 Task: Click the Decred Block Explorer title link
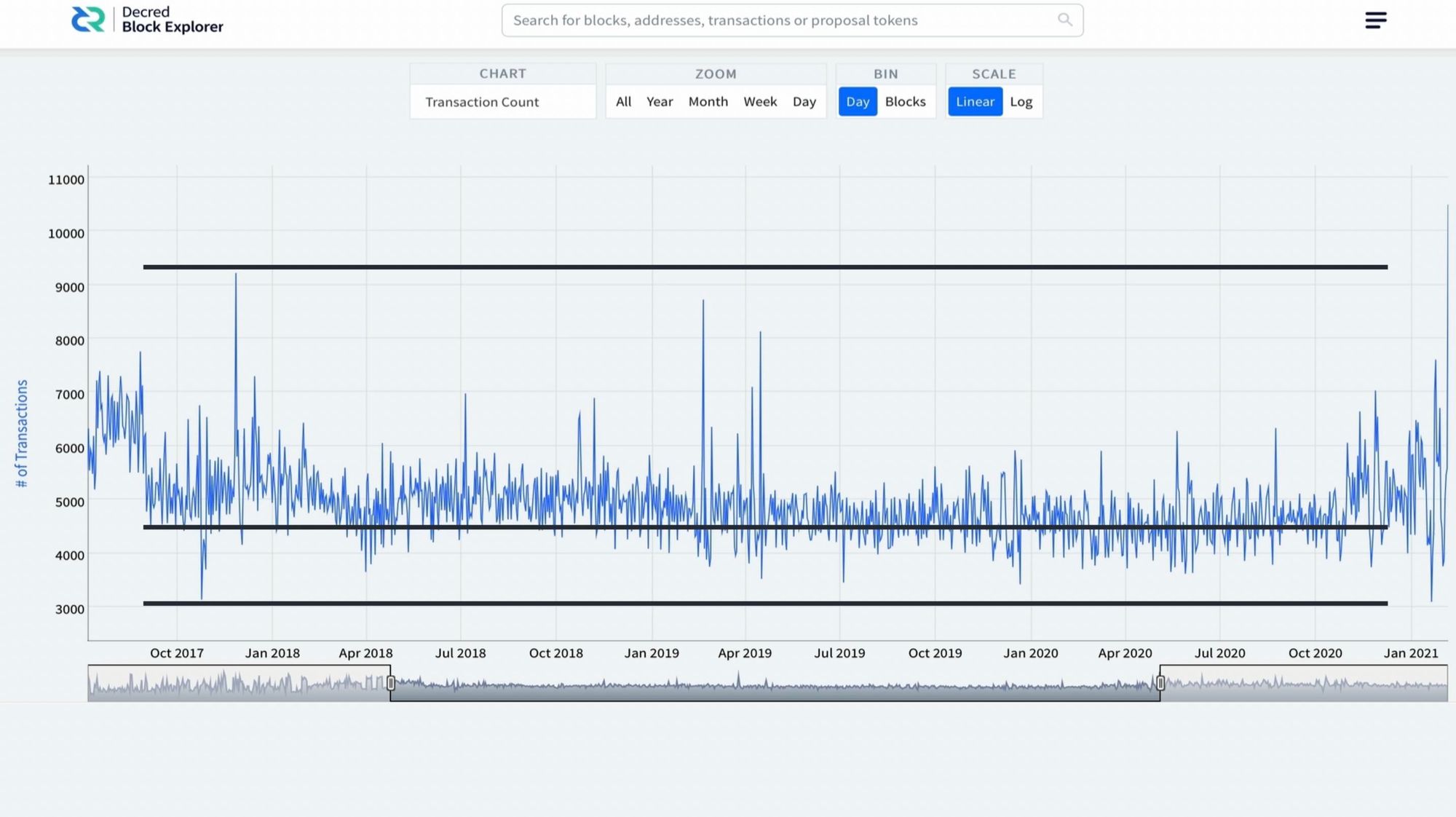173,20
